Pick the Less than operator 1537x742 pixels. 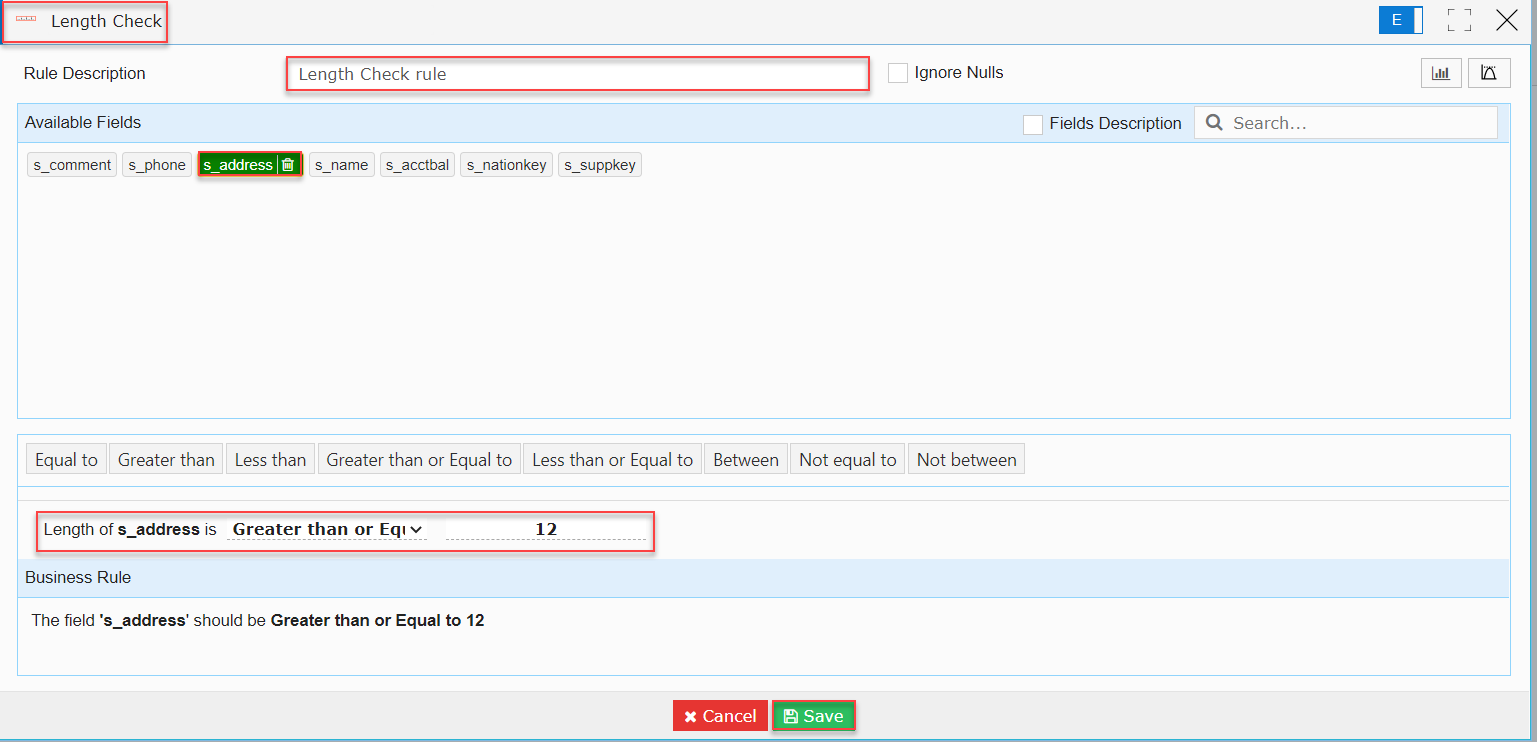(270, 460)
